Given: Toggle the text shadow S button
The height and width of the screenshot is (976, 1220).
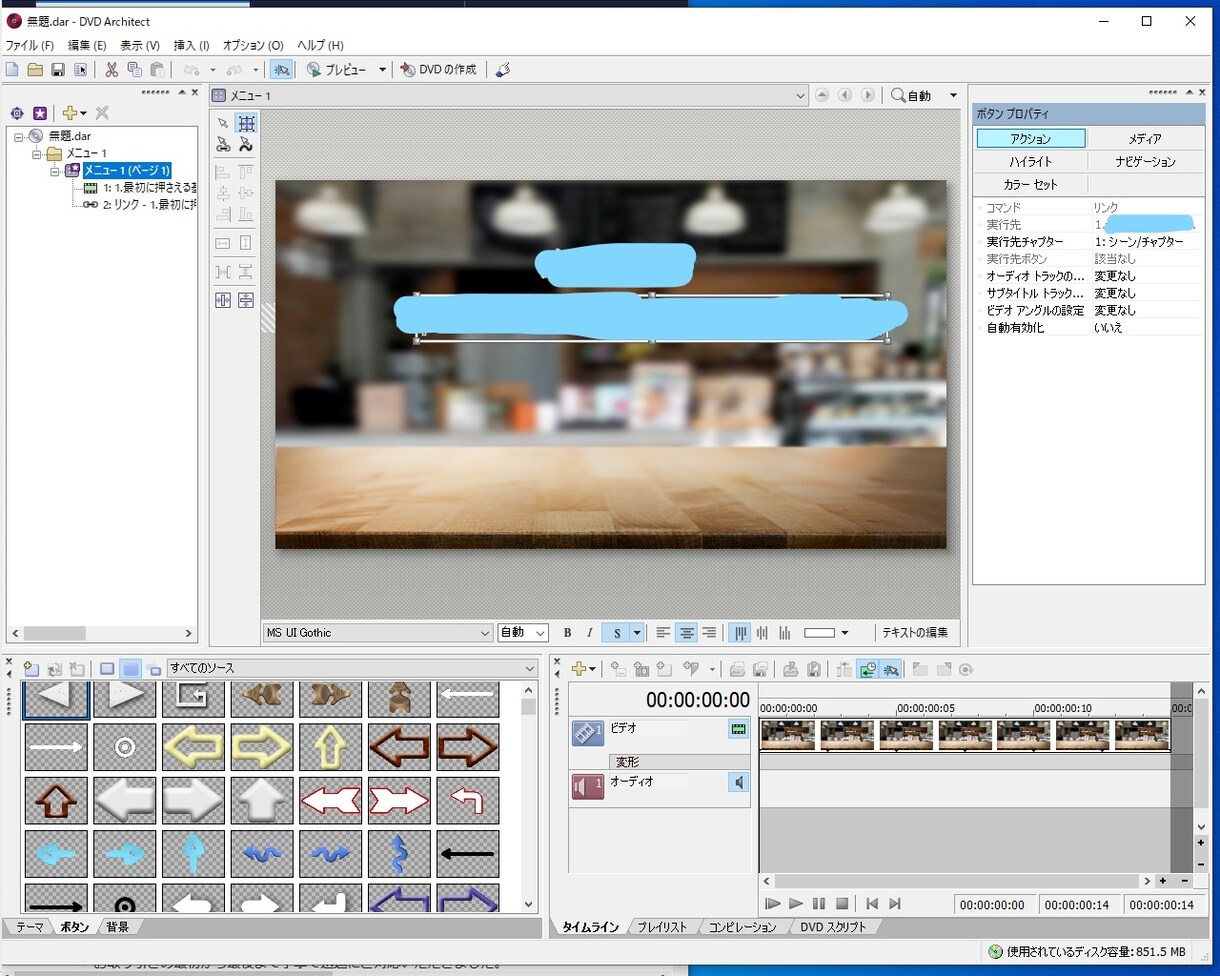Looking at the screenshot, I should 617,633.
